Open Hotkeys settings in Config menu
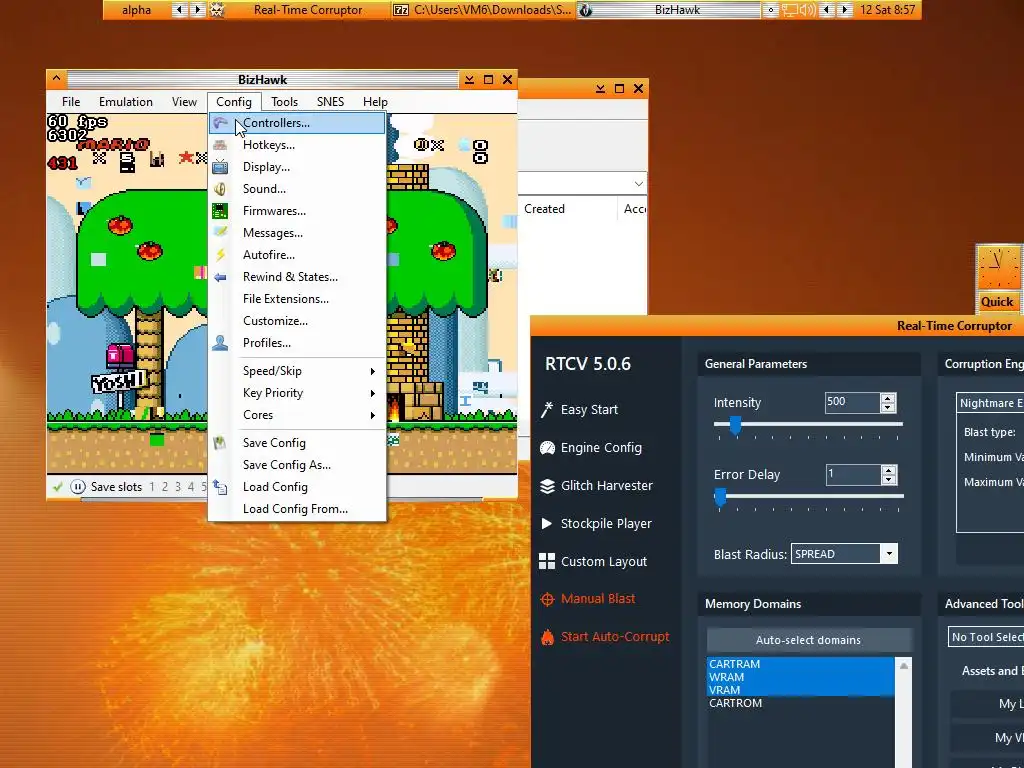This screenshot has height=768, width=1024. click(297, 145)
